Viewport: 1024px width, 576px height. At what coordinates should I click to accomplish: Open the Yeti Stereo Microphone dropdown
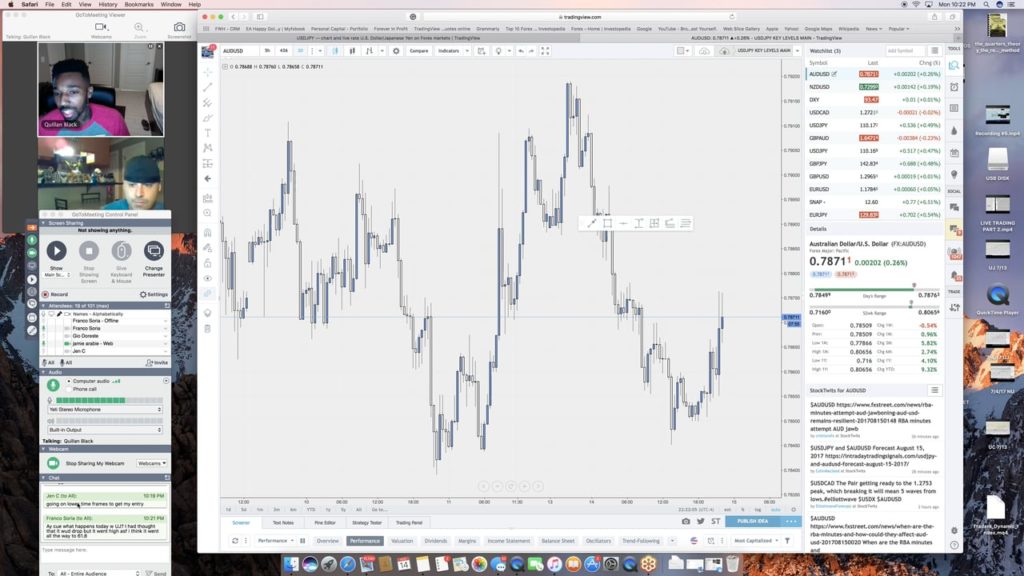(104, 409)
